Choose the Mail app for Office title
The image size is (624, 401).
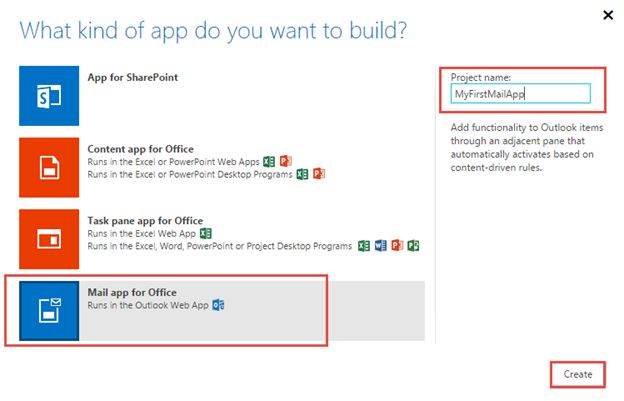132,292
